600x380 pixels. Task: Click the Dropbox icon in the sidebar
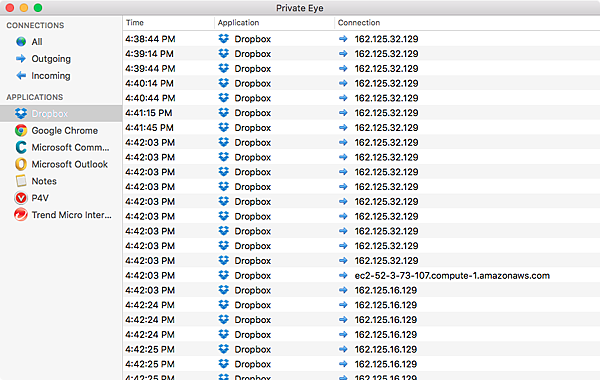[21, 114]
